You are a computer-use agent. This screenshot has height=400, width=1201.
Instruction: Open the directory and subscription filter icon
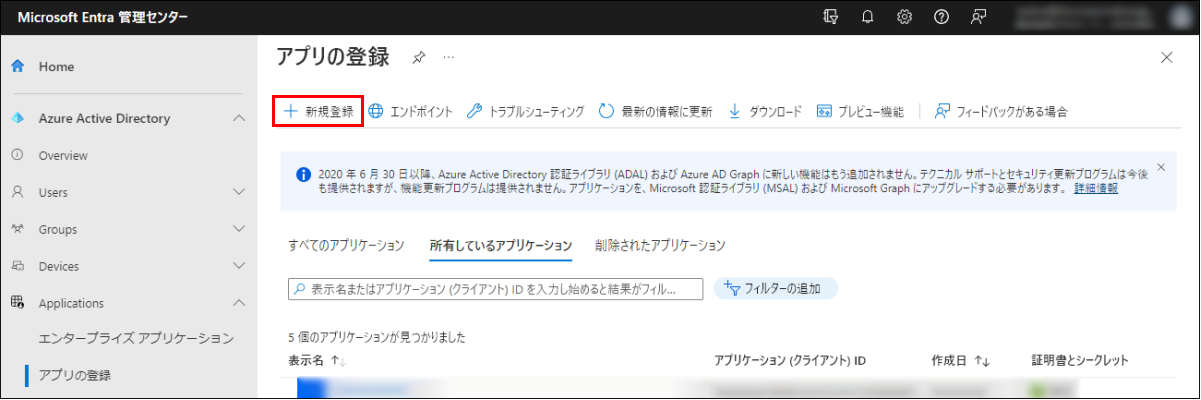829,17
